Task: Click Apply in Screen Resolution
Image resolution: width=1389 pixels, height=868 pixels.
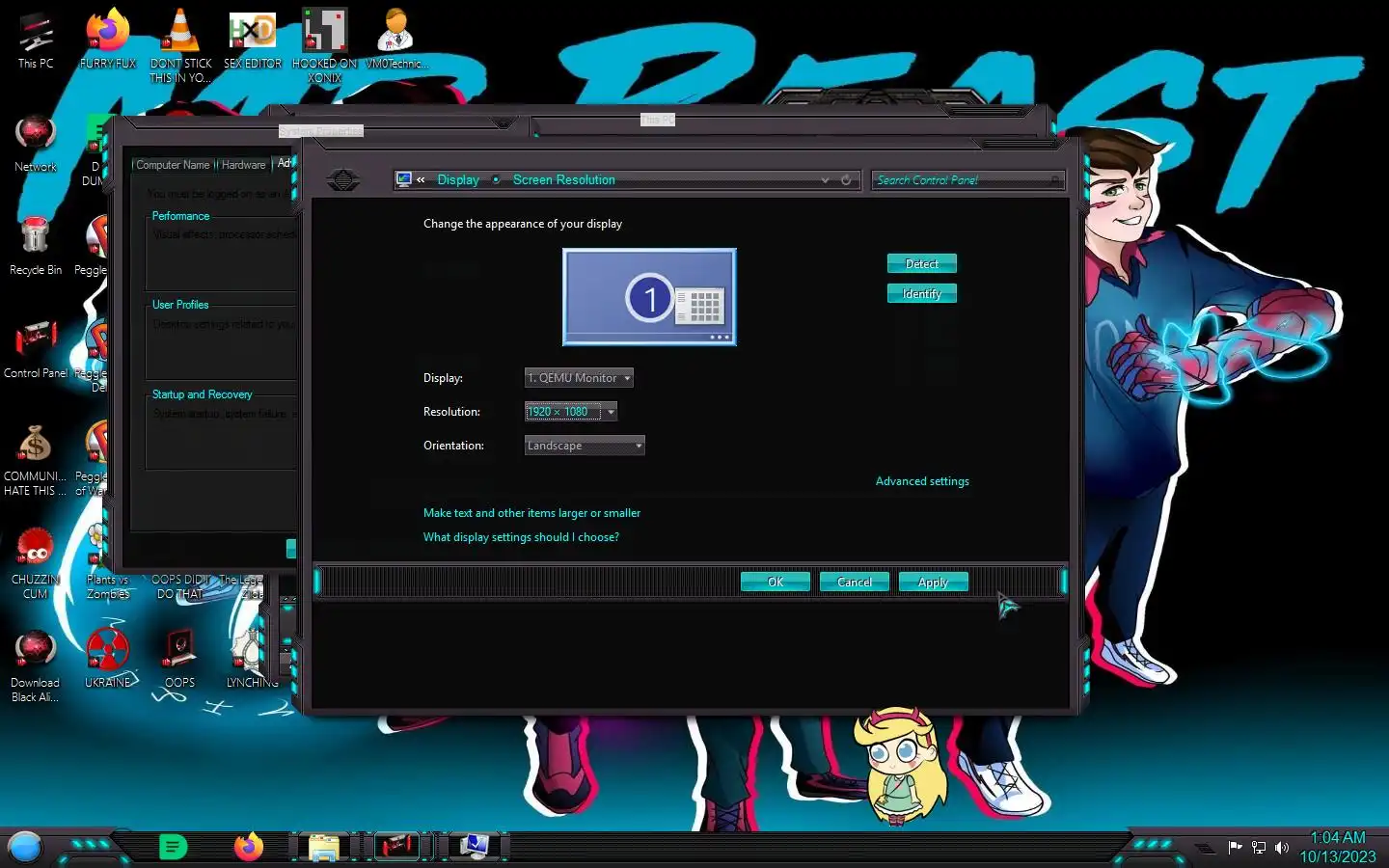Action: (x=934, y=583)
